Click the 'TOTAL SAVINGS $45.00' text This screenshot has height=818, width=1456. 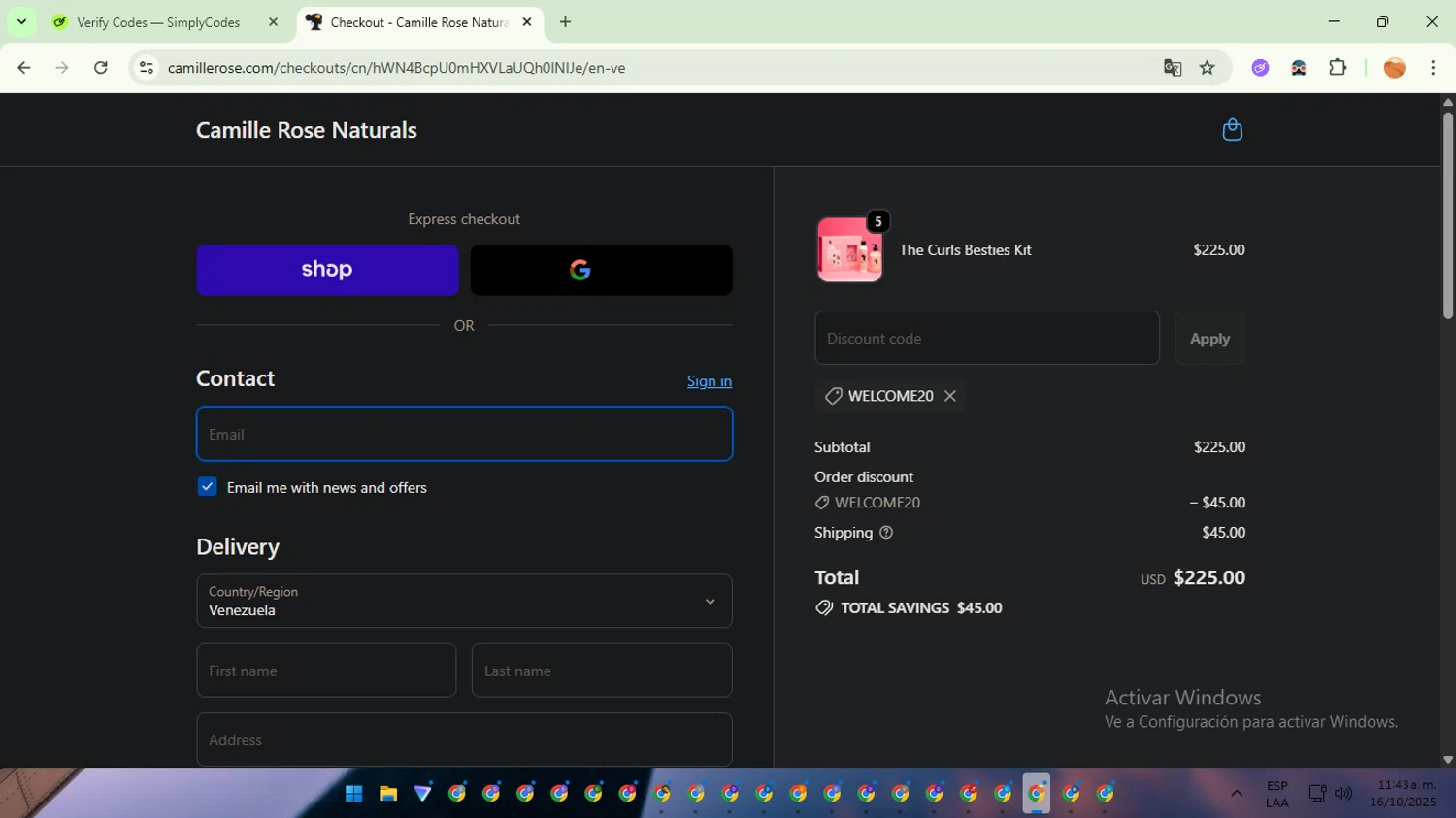921,608
